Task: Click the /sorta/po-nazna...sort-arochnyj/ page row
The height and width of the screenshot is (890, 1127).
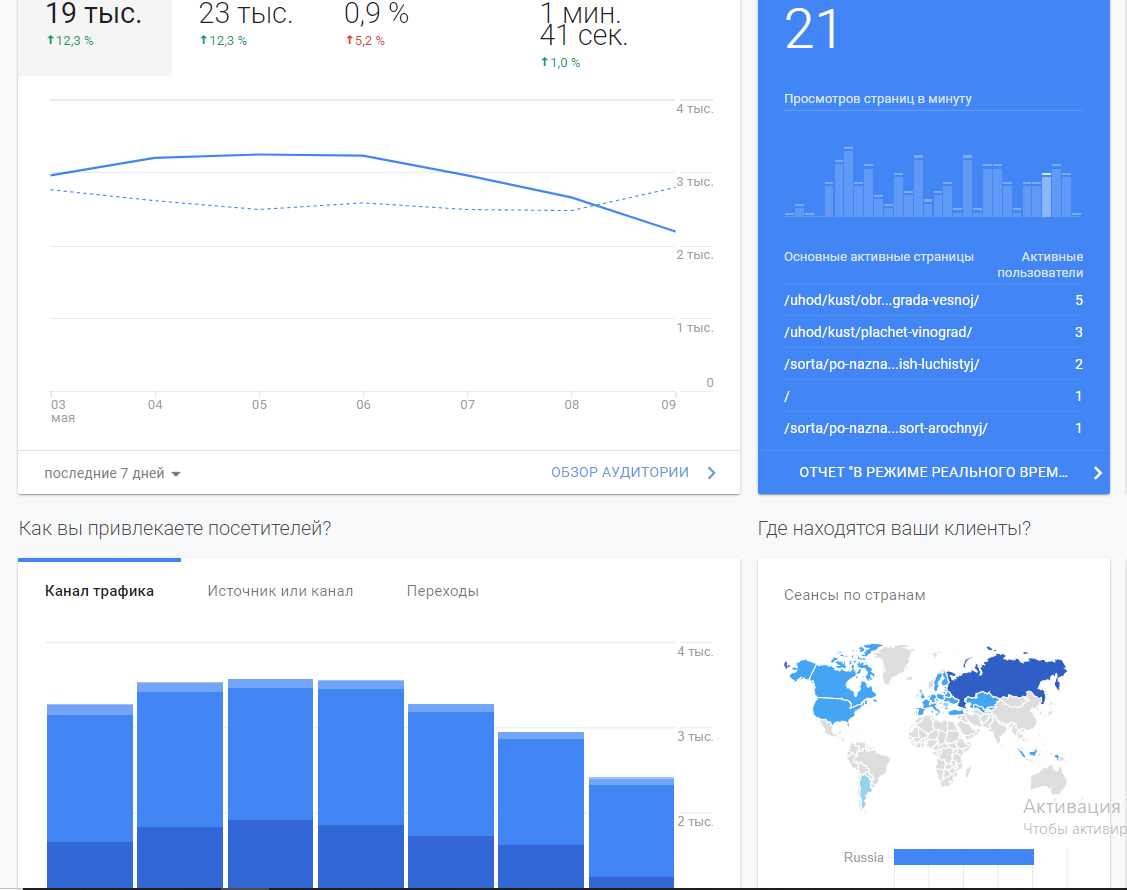Action: tap(933, 428)
